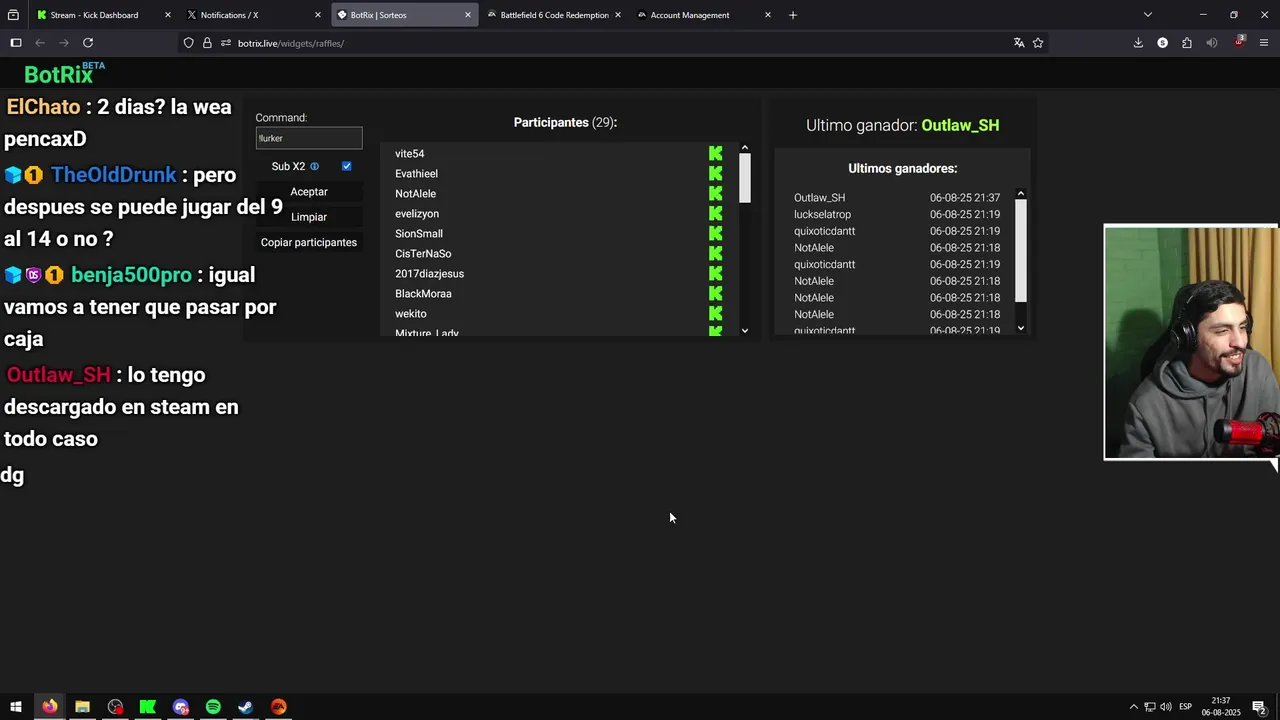This screenshot has height=720, width=1280.
Task: Open the extensions puzzle icon
Action: [x=1187, y=43]
